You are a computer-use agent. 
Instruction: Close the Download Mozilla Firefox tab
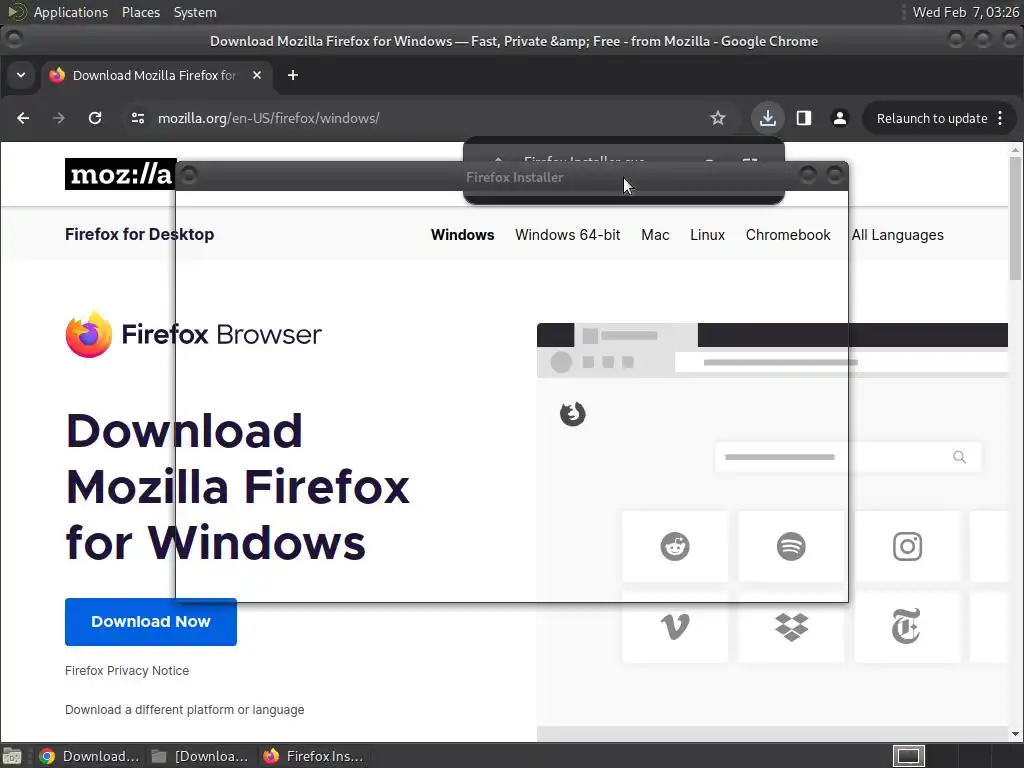pyautogui.click(x=257, y=75)
